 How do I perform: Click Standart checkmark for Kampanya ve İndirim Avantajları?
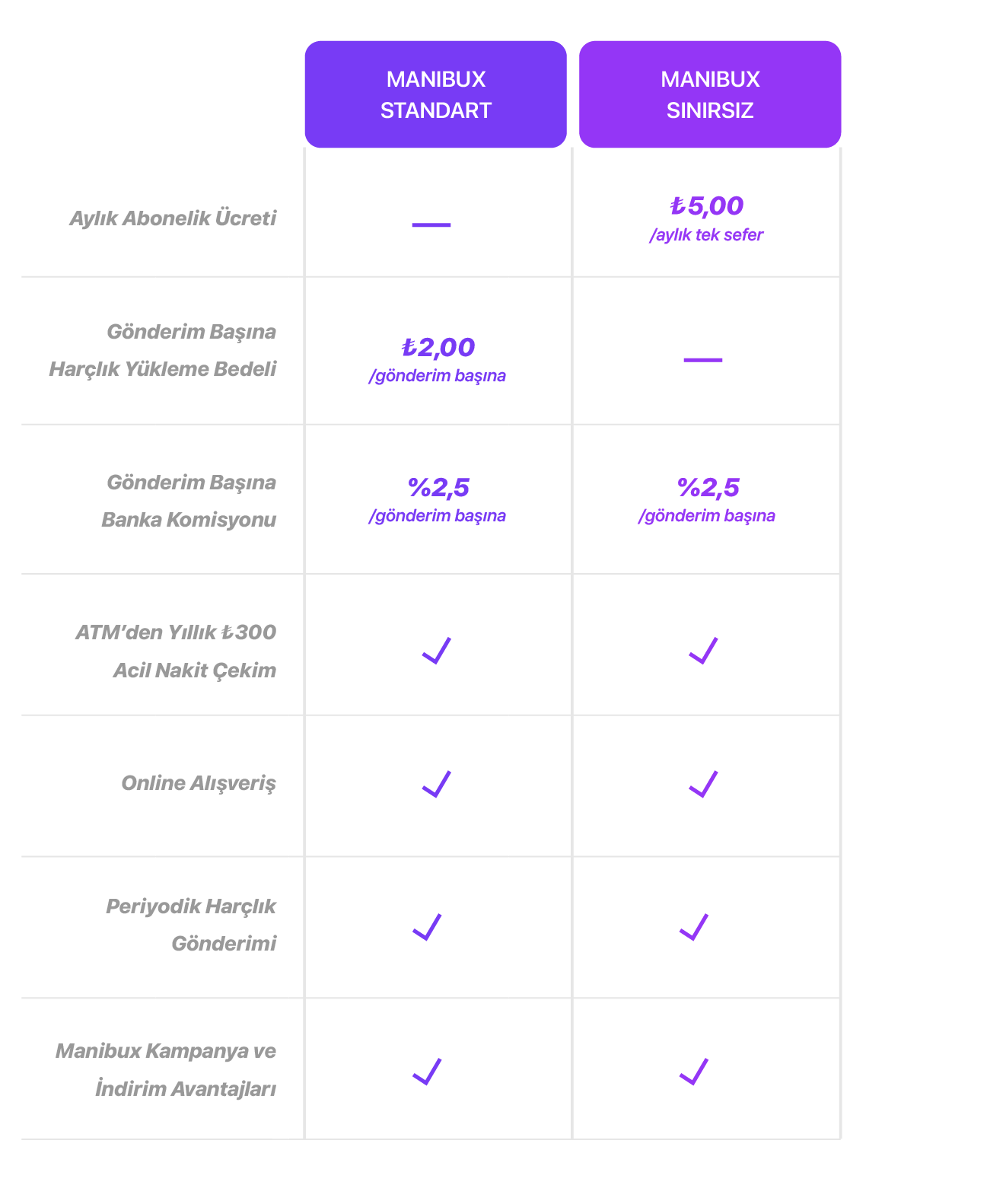[x=427, y=1072]
